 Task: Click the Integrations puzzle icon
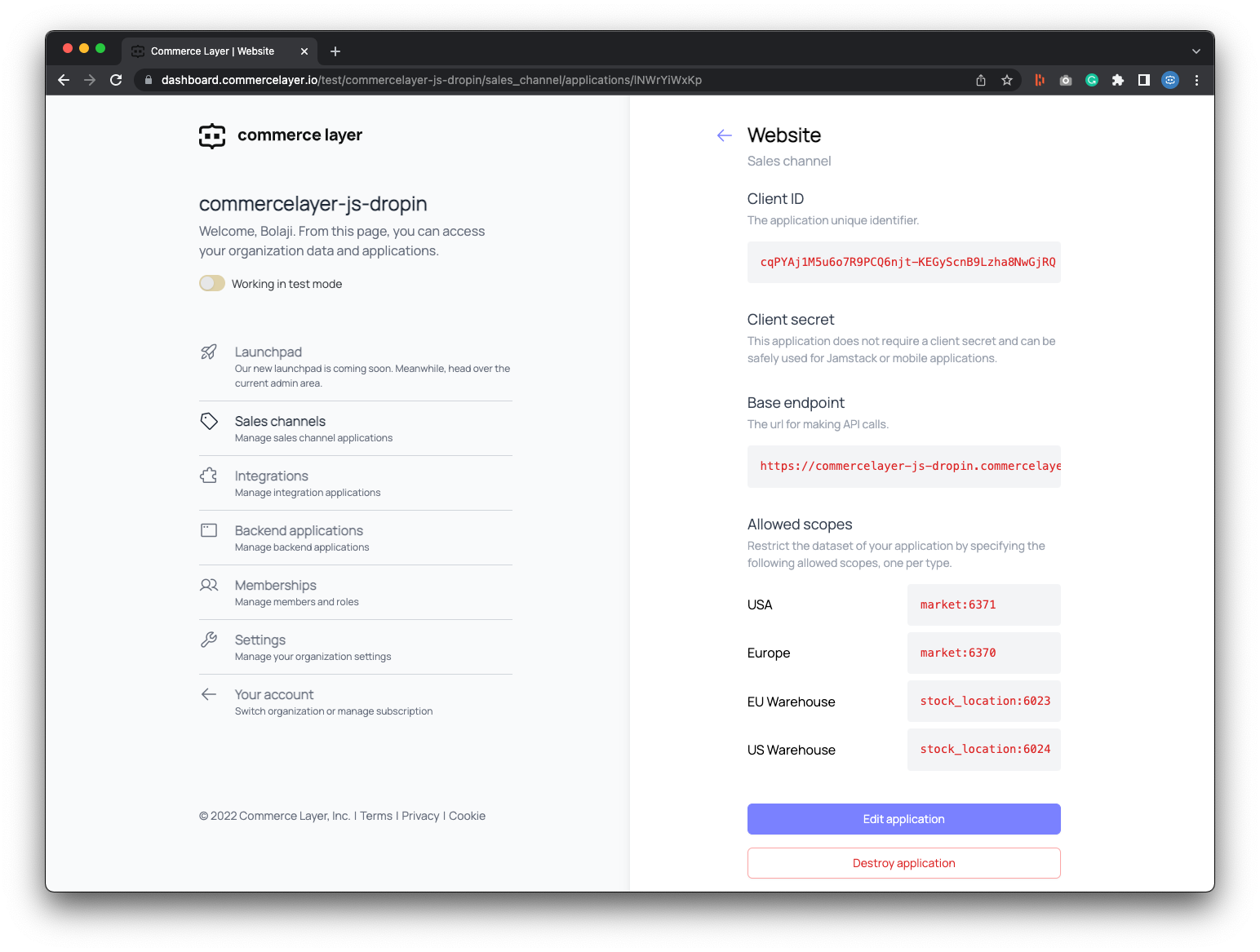coord(209,476)
